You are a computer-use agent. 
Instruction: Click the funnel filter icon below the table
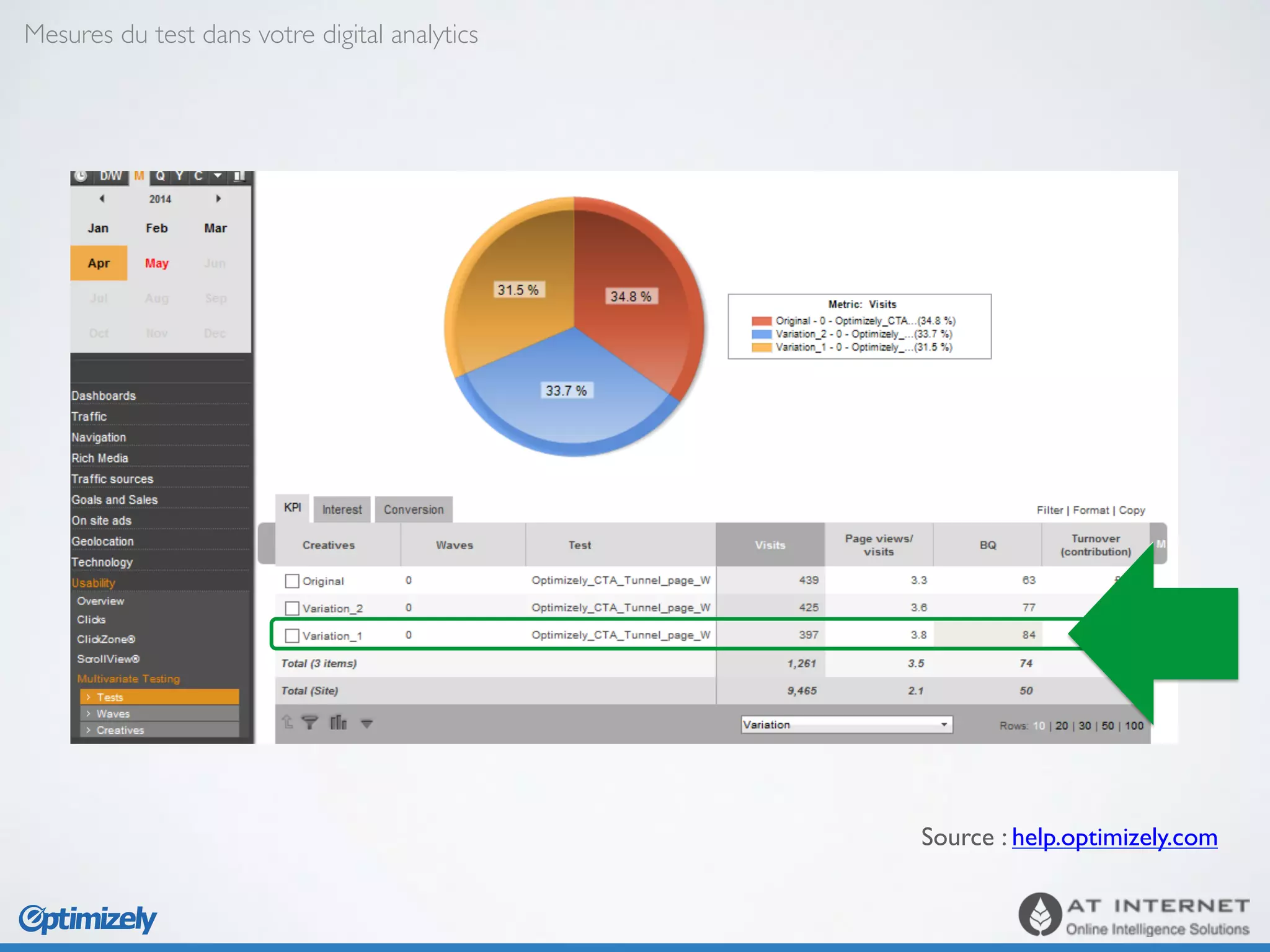coord(309,722)
